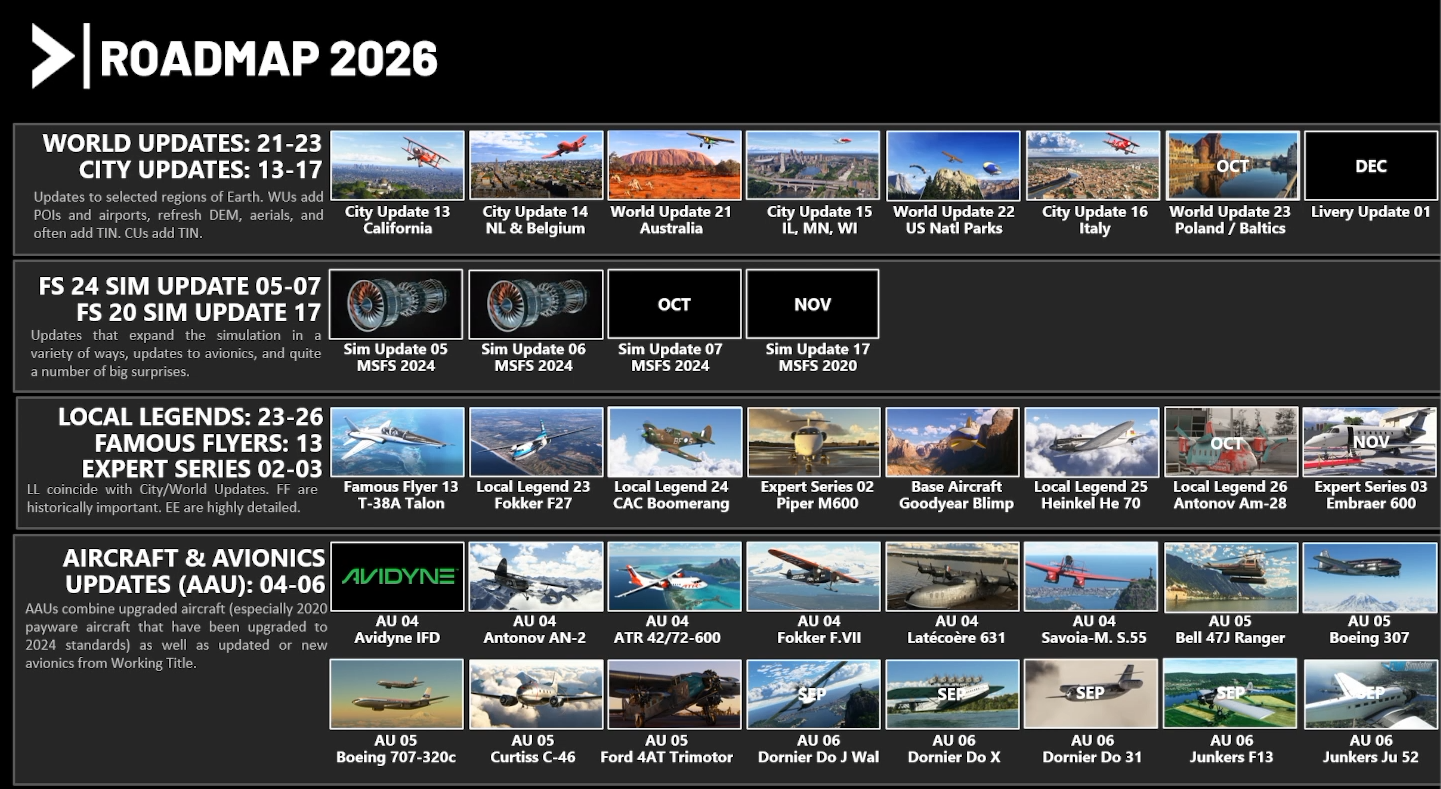
Task: Click the OCT Sim Update 07 tile
Action: (x=674, y=303)
